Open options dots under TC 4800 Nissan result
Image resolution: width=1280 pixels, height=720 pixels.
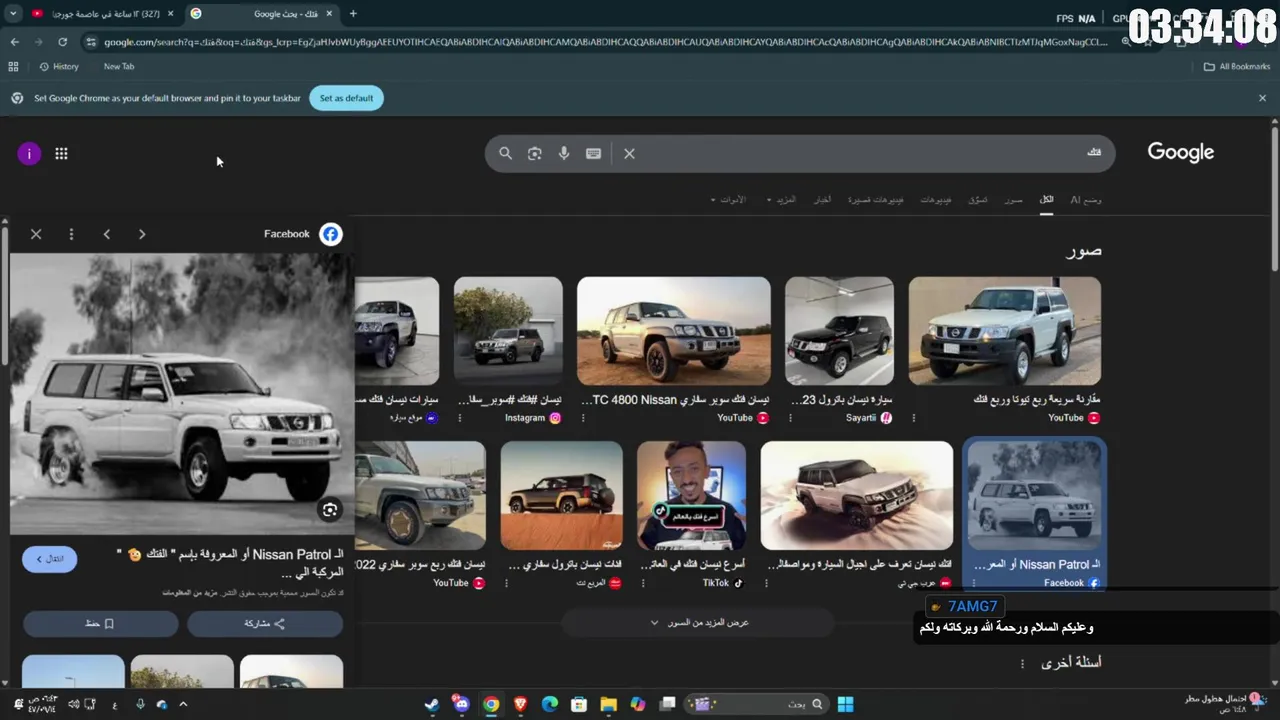[x=583, y=418]
